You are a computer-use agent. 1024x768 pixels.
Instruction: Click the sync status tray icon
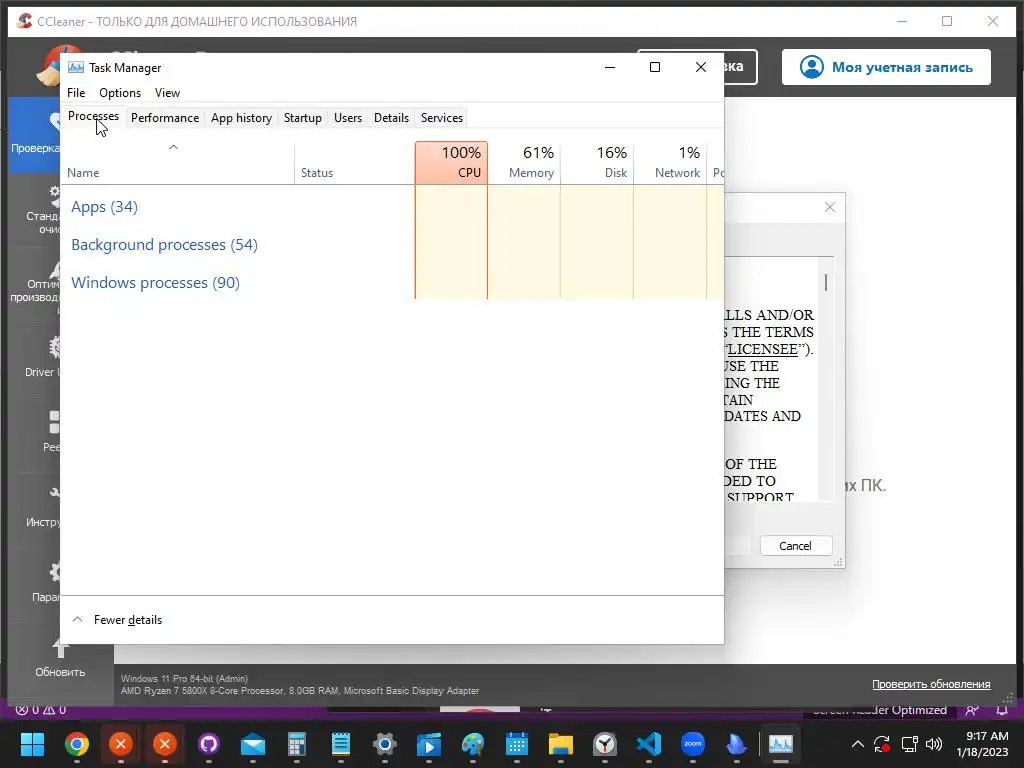pyautogui.click(x=882, y=744)
